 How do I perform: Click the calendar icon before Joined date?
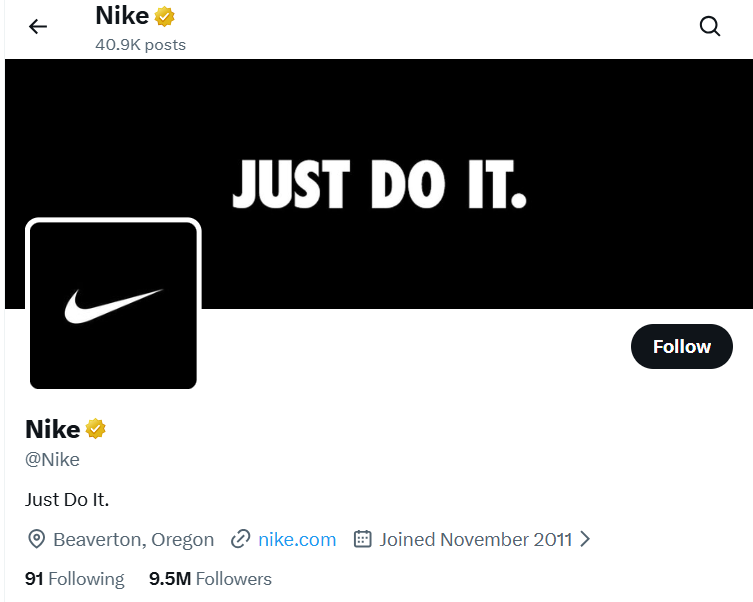coord(363,540)
